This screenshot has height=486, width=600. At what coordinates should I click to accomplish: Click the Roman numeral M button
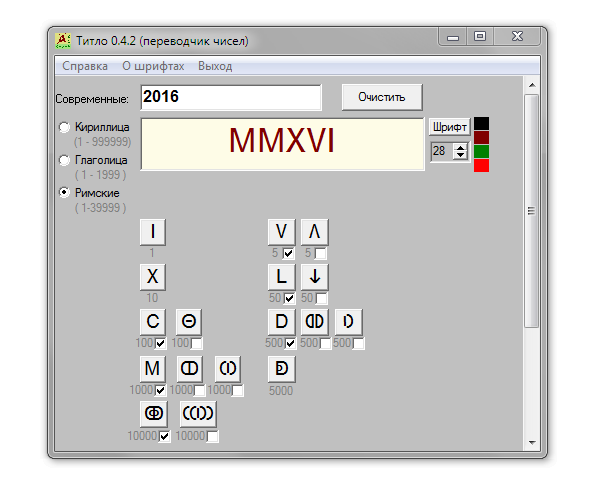[153, 369]
